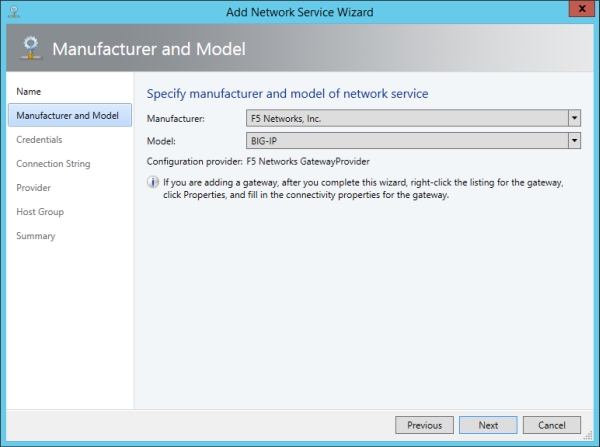600x447 pixels.
Task: Expand the Manufacturer dropdown arrow
Action: point(574,117)
